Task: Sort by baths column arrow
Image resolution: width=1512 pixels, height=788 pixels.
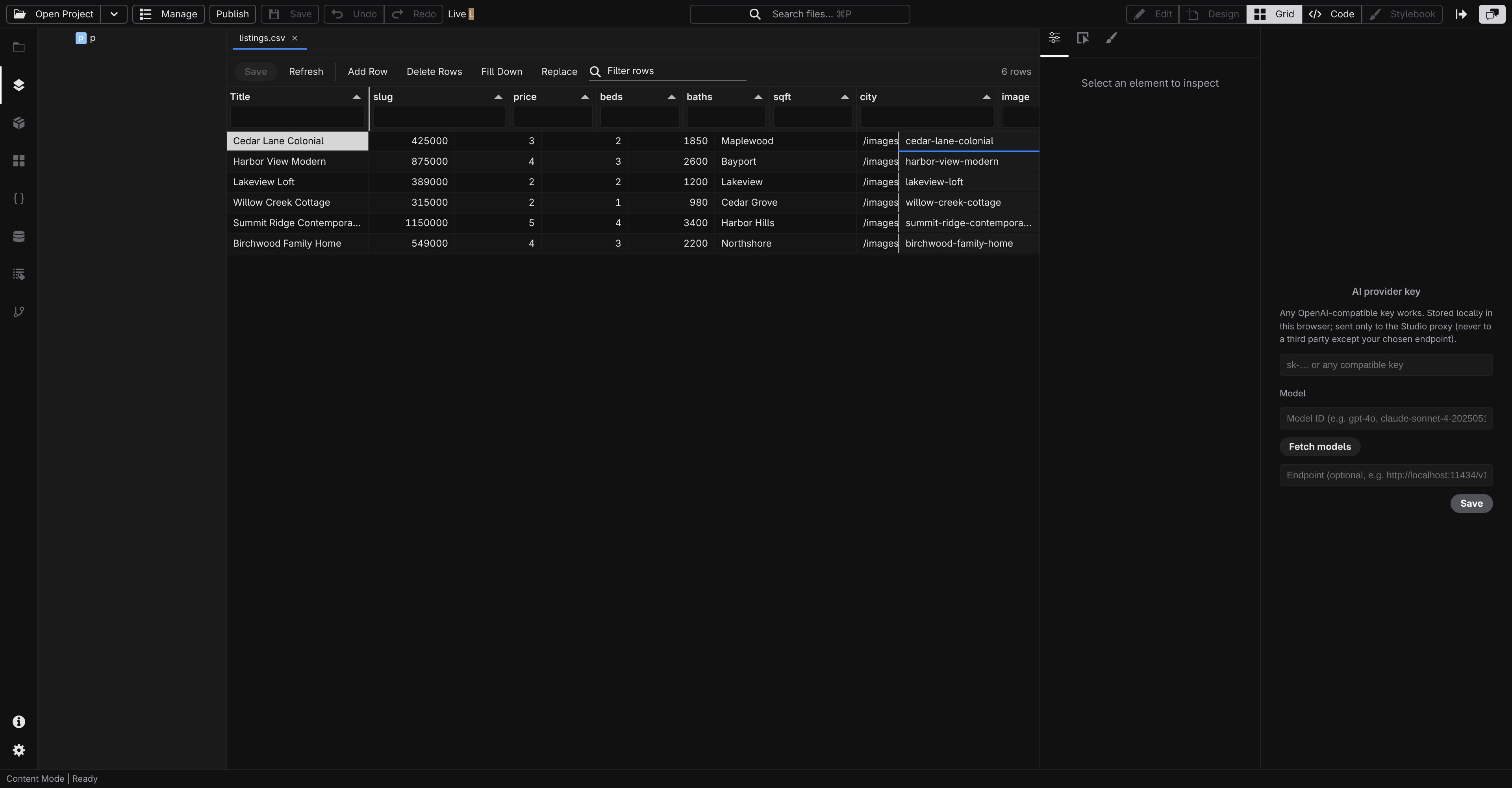Action: (758, 97)
